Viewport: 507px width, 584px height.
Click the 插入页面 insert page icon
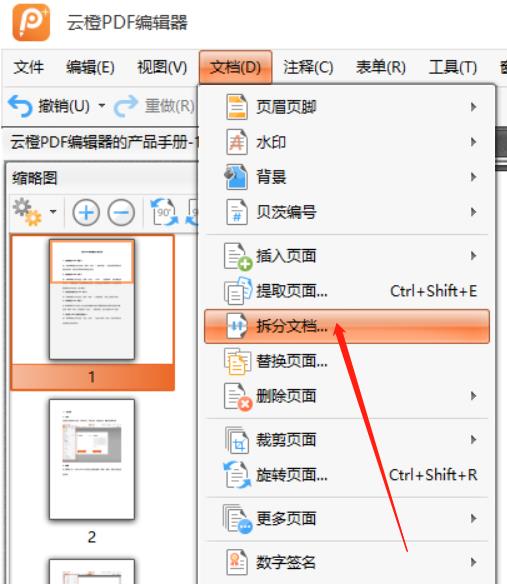click(x=238, y=256)
